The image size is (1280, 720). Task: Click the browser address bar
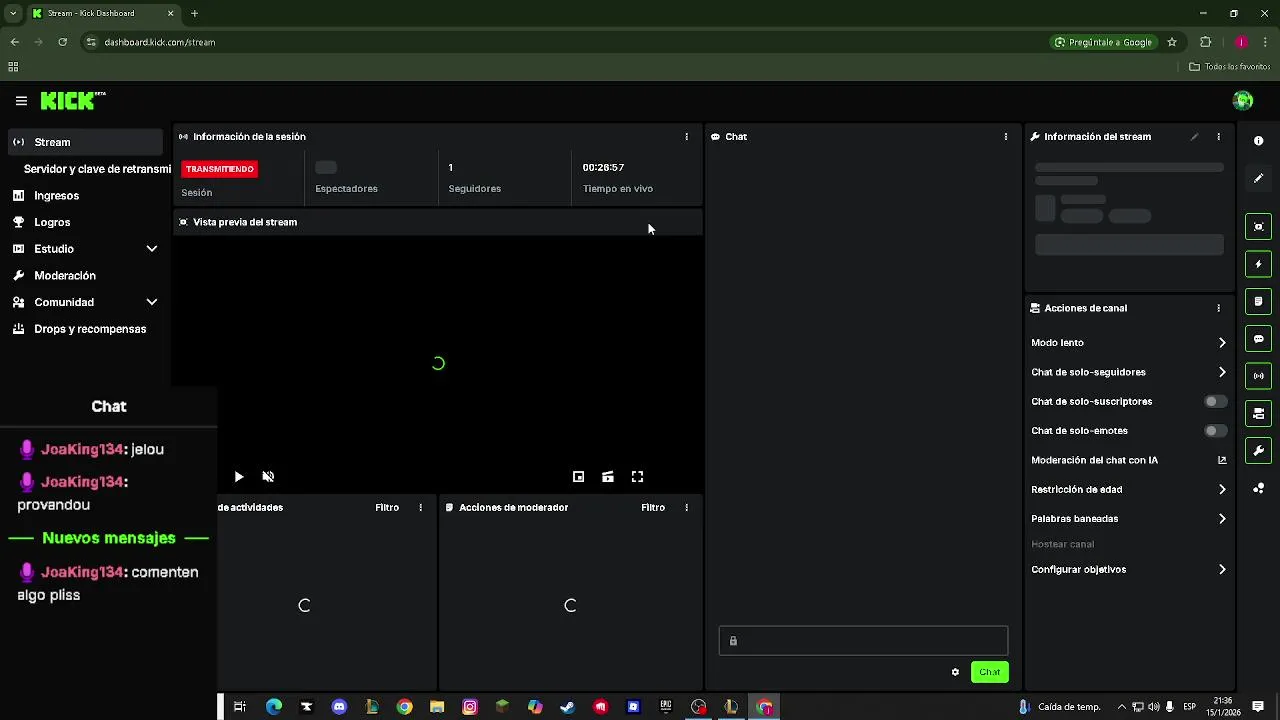pyautogui.click(x=560, y=42)
